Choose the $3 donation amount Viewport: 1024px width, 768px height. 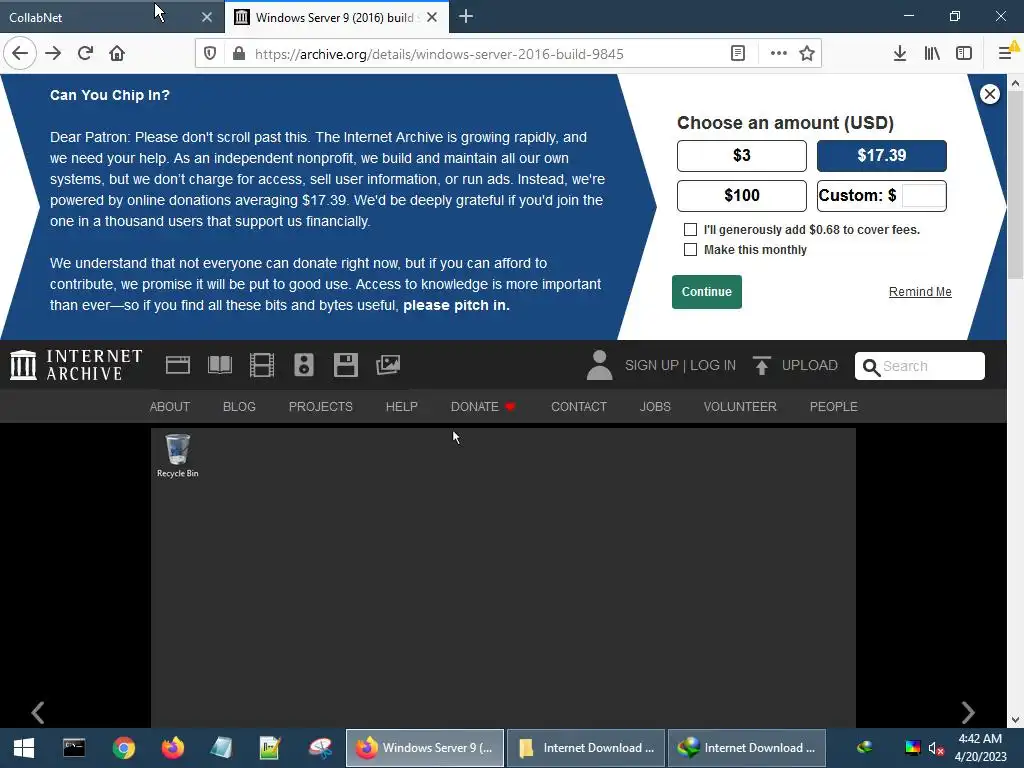tap(742, 155)
